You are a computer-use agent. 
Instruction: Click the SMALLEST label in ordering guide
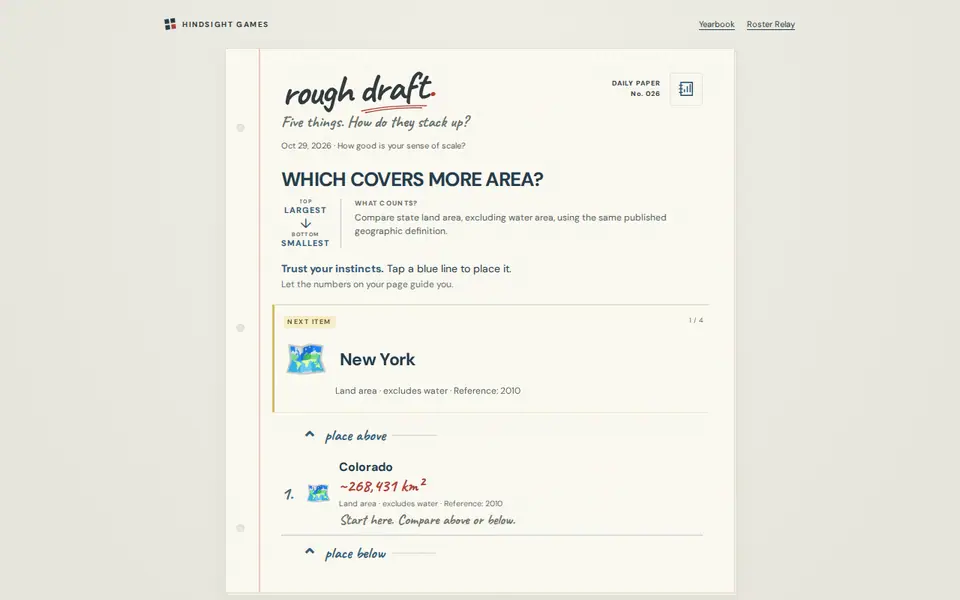click(x=305, y=243)
